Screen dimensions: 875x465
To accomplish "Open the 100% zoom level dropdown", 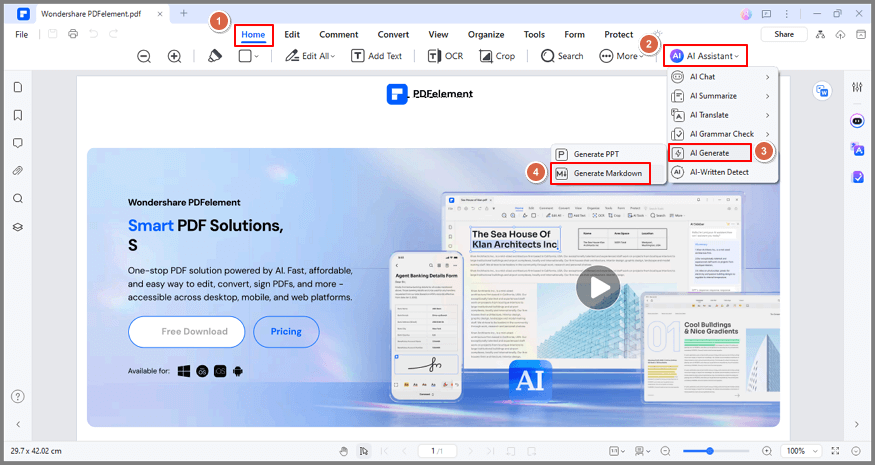I will pyautogui.click(x=802, y=451).
